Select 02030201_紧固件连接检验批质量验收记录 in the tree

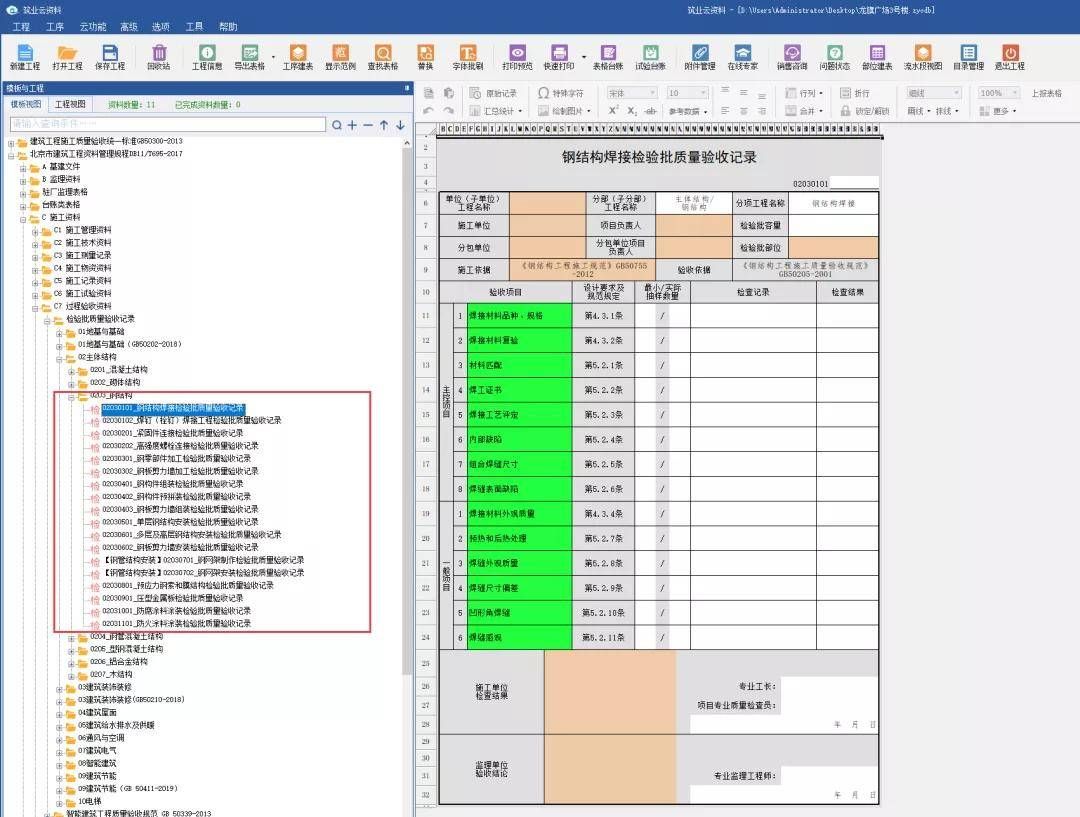pyautogui.click(x=172, y=433)
